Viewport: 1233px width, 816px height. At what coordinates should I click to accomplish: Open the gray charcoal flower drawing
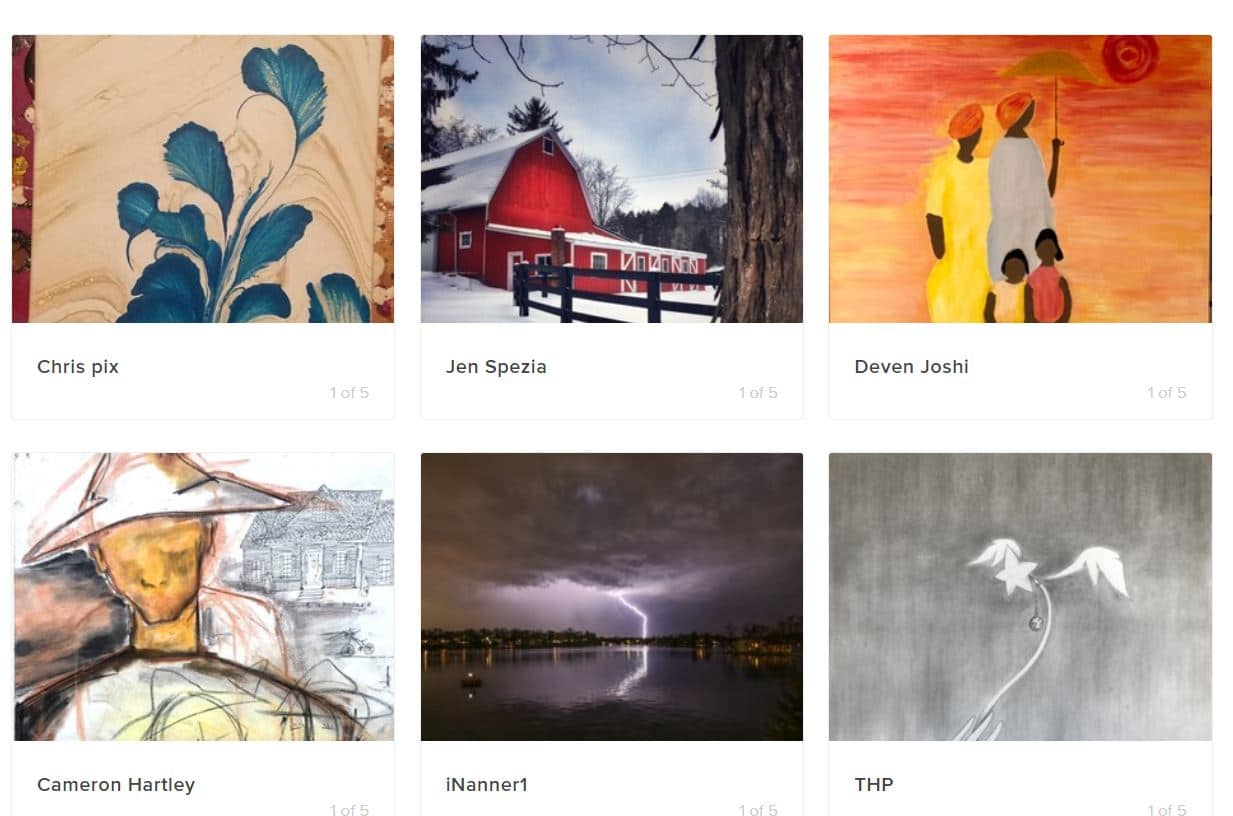tap(1020, 597)
